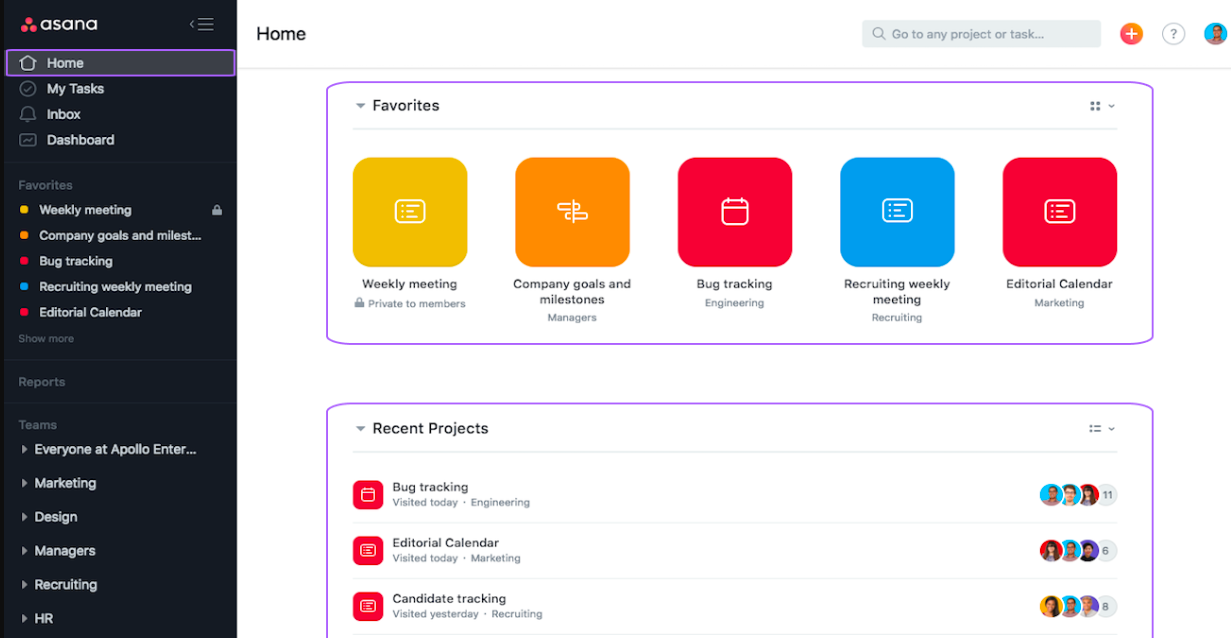Open the user profile avatar in the top bar

pos(1215,34)
